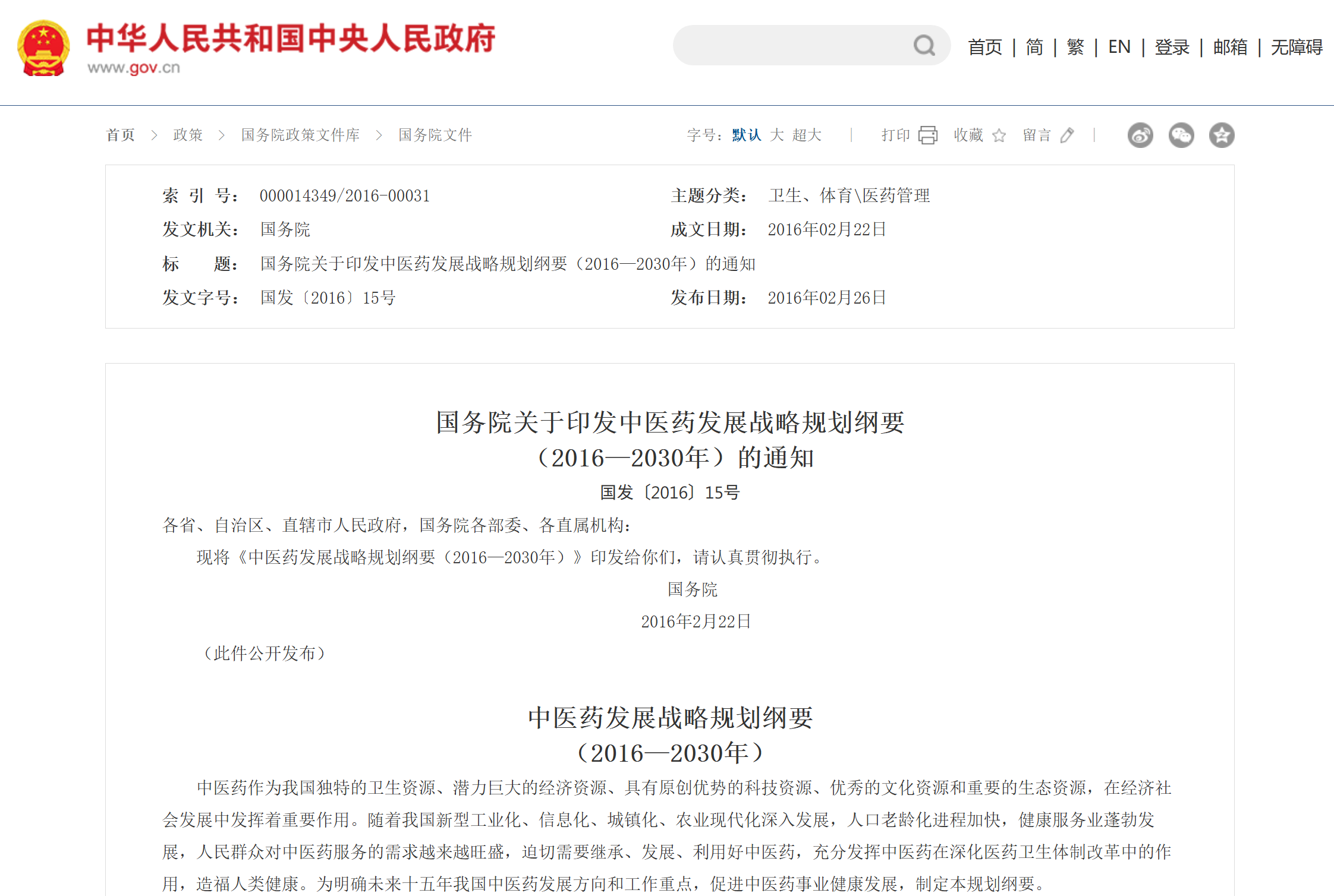This screenshot has width=1334, height=896.
Task: Select the 默认 font size
Action: (x=747, y=135)
